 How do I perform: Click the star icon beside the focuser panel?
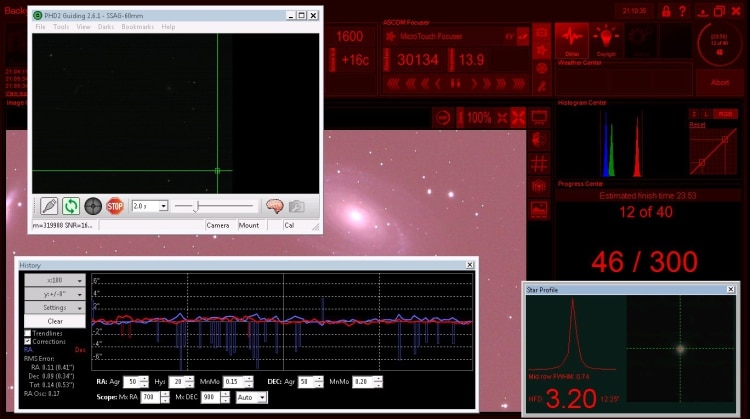click(x=542, y=50)
